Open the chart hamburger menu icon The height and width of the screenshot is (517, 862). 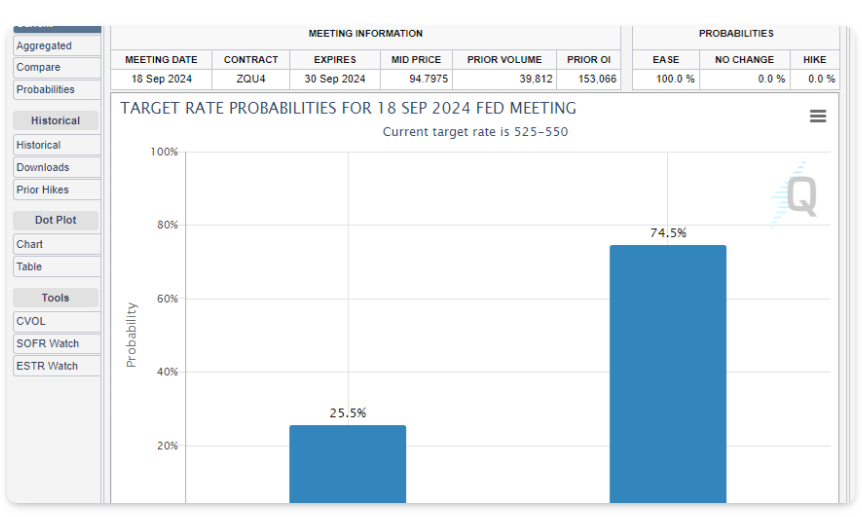[817, 116]
